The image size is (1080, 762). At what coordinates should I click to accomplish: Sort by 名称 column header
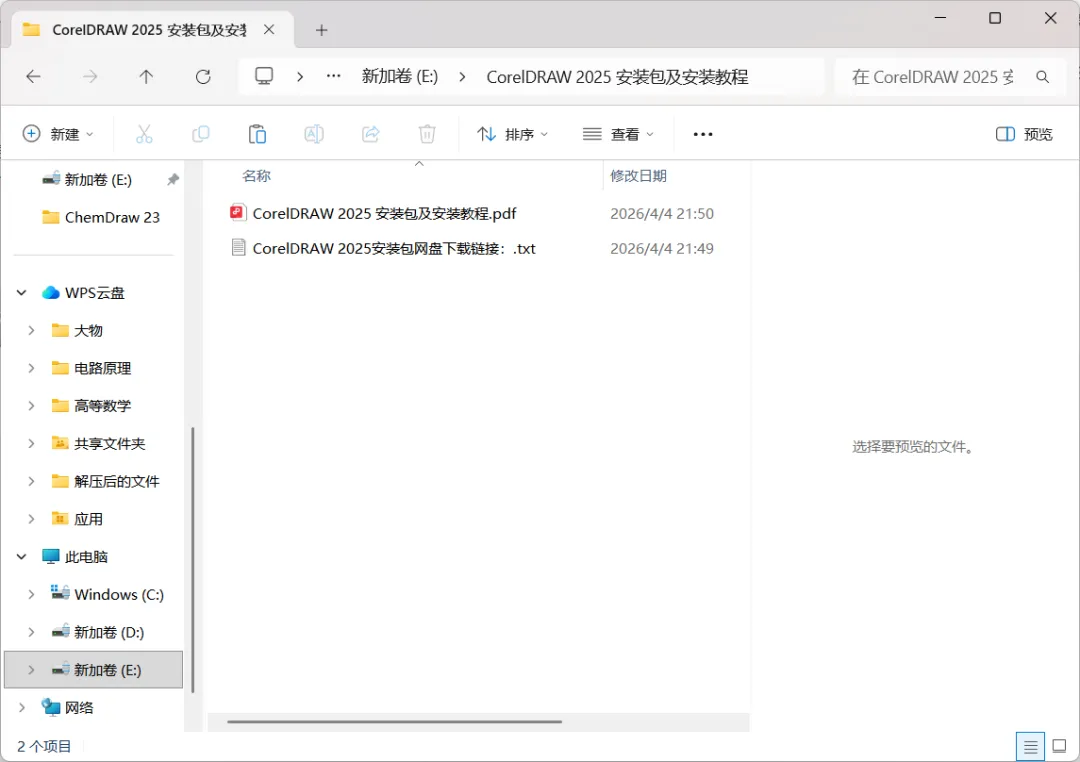pyautogui.click(x=256, y=176)
